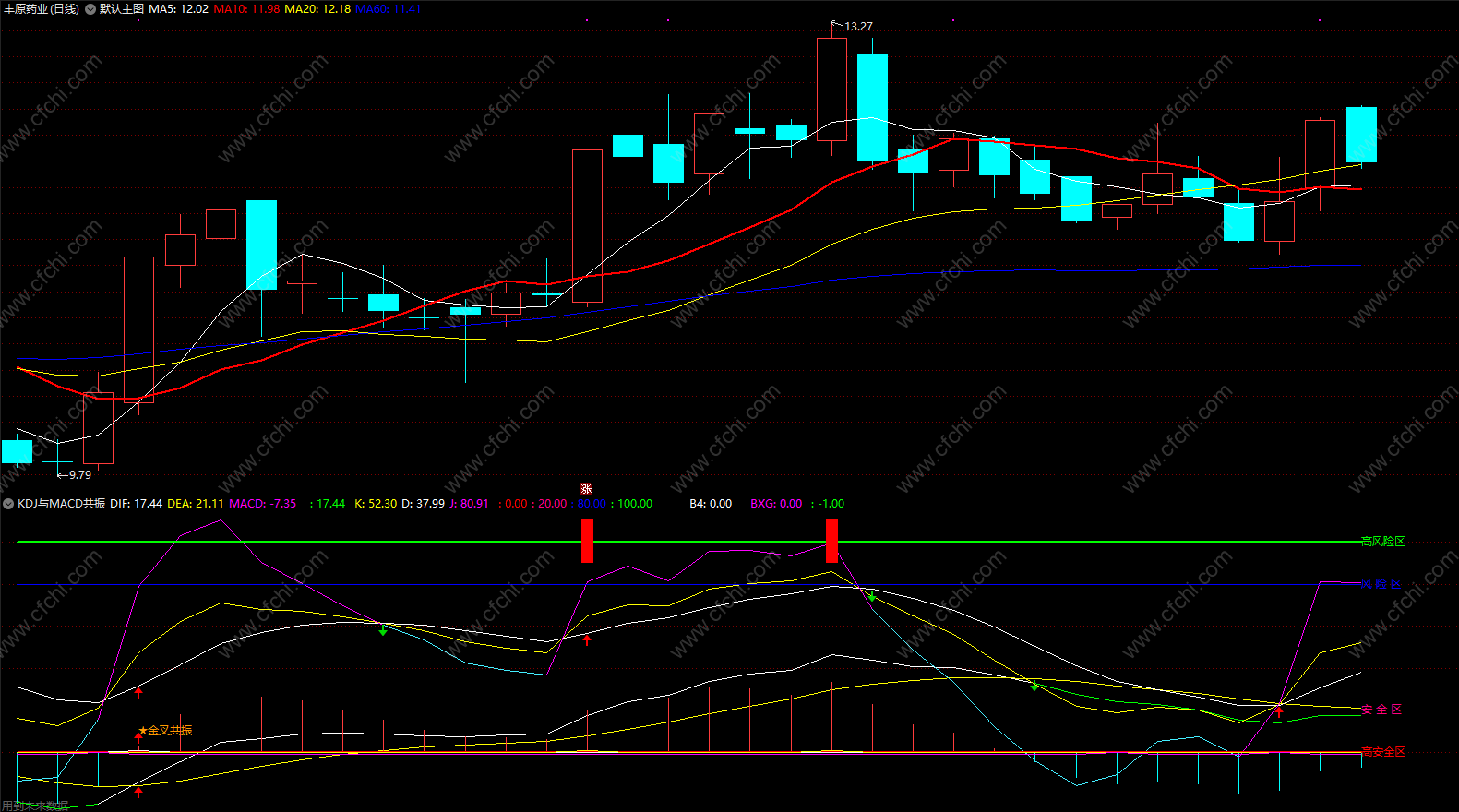
Task: Click the blue 风险区 zone label
Action: click(x=1381, y=584)
